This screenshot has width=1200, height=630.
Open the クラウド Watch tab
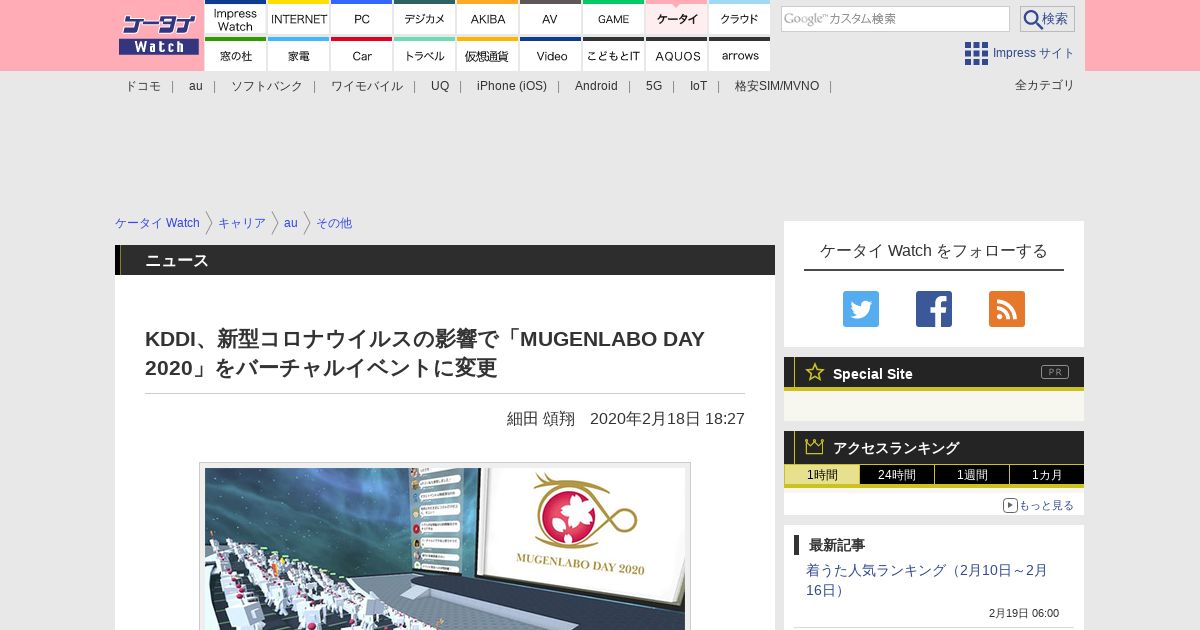point(740,18)
